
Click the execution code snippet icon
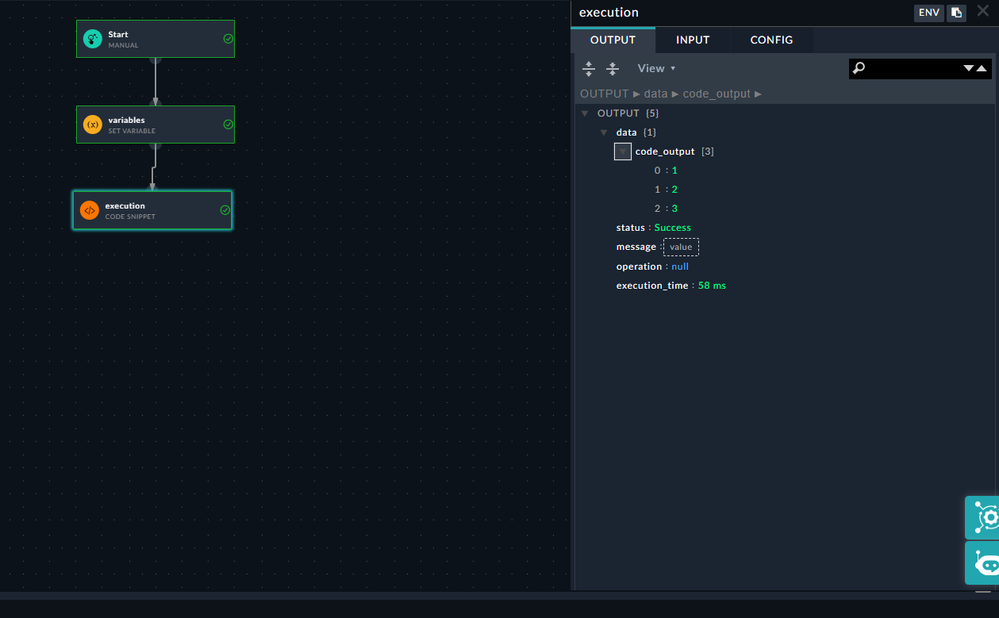click(x=89, y=210)
